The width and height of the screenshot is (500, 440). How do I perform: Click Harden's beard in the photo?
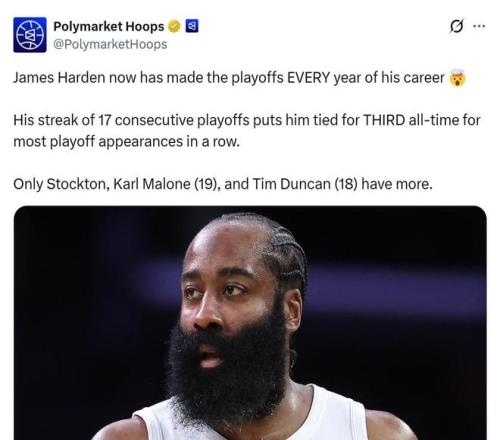[228, 368]
